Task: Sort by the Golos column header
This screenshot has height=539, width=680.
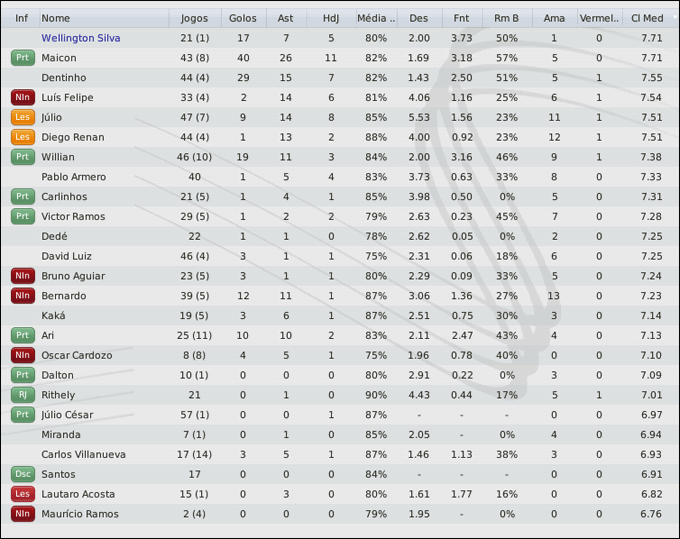Action: (x=242, y=18)
